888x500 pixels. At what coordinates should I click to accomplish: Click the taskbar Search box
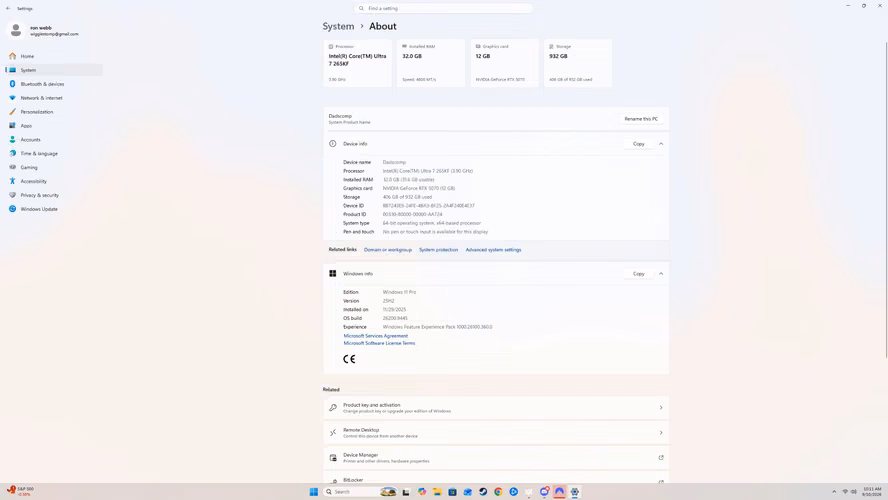click(x=360, y=492)
